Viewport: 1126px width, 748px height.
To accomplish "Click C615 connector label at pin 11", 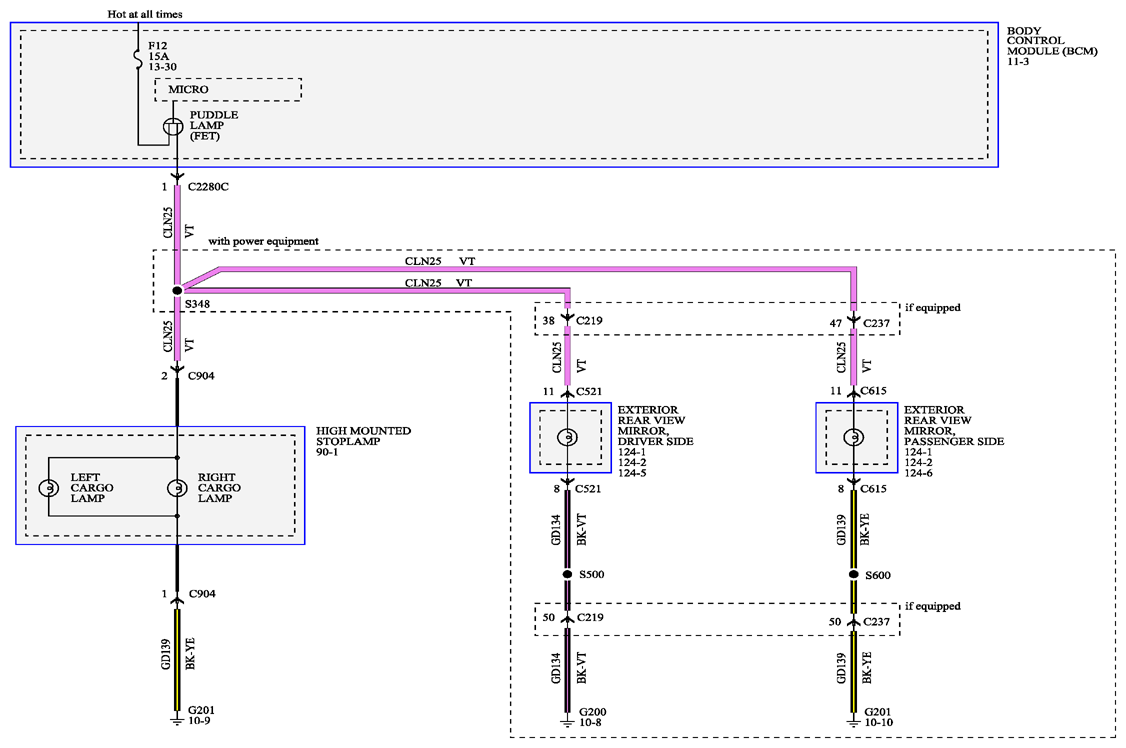I will pos(873,391).
